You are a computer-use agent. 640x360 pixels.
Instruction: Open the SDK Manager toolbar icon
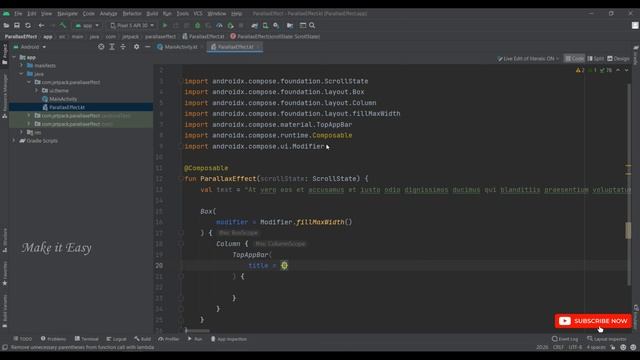pos(276,25)
